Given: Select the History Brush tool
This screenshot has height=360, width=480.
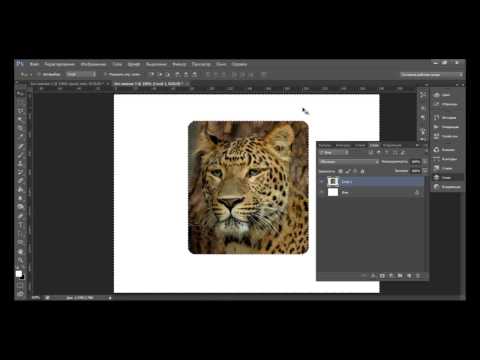Looking at the screenshot, I should pos(21,172).
